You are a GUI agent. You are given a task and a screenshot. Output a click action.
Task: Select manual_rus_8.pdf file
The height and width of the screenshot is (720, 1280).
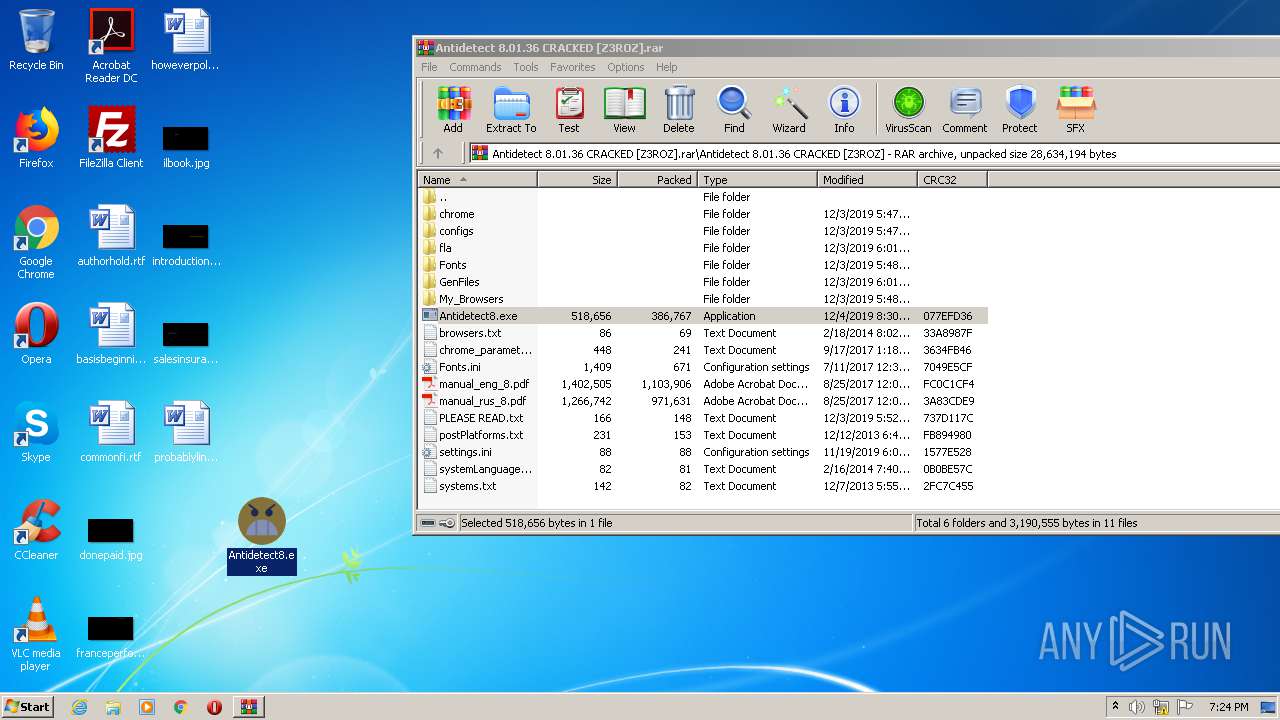point(702,401)
